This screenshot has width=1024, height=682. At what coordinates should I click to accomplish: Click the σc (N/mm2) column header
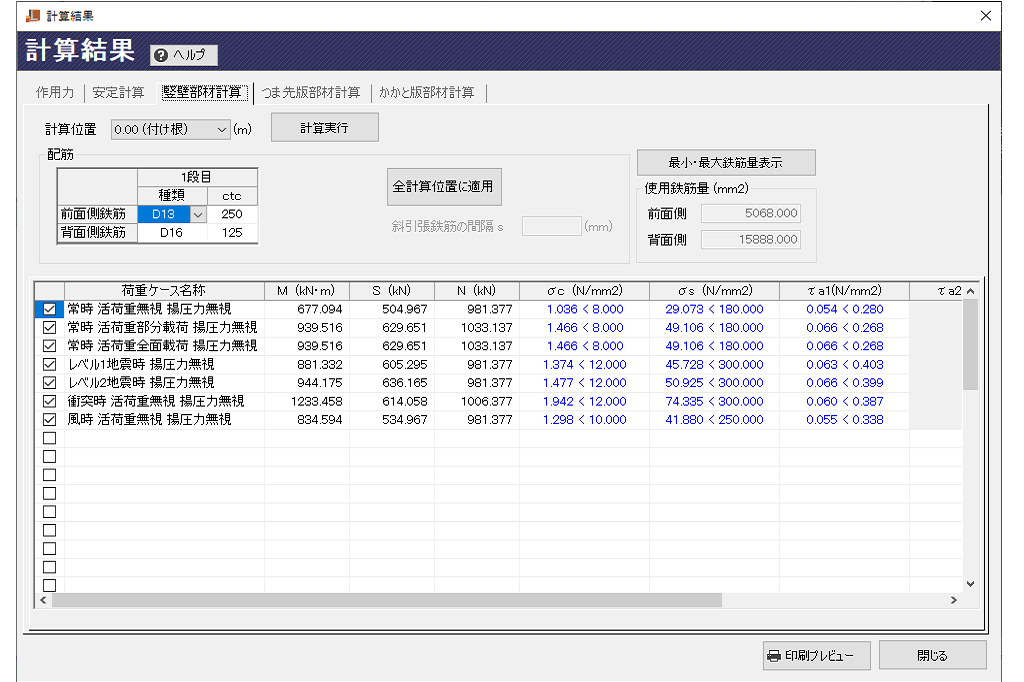tap(584, 291)
